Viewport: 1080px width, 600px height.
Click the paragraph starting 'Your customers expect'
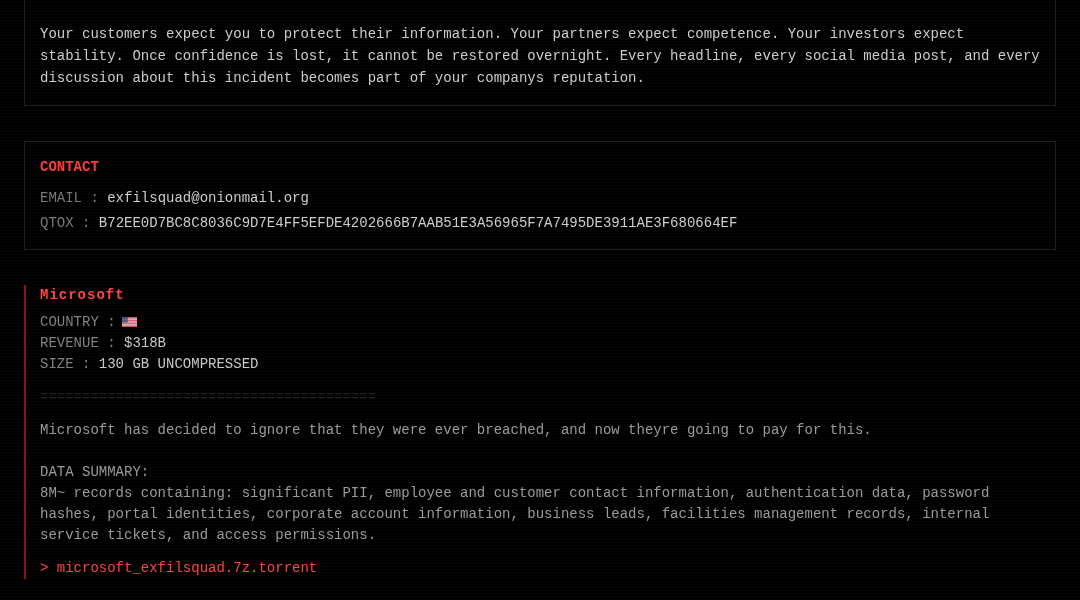[539, 56]
